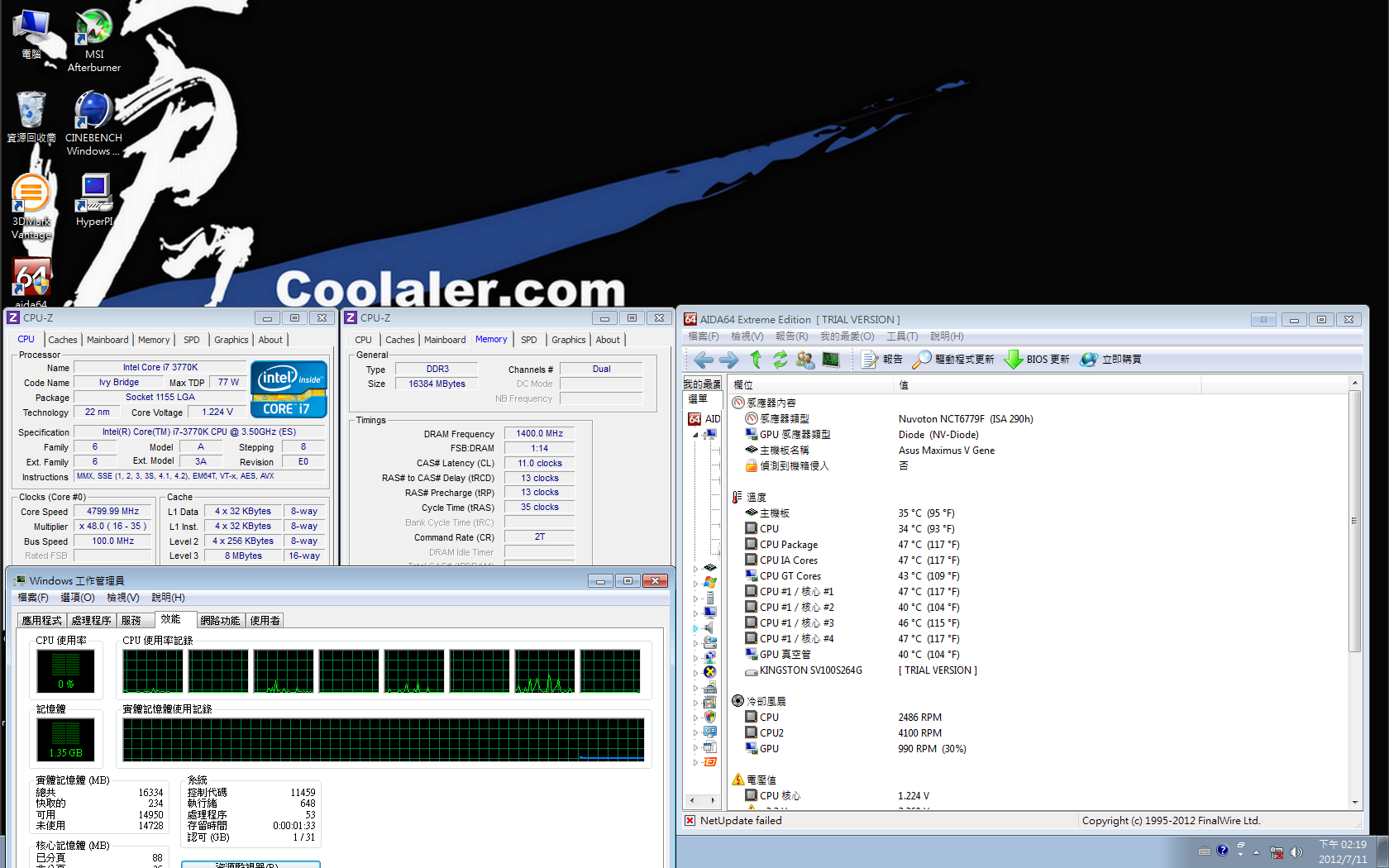
Task: Select the 3DMark Vantage desktop shortcut
Action: pyautogui.click(x=31, y=207)
